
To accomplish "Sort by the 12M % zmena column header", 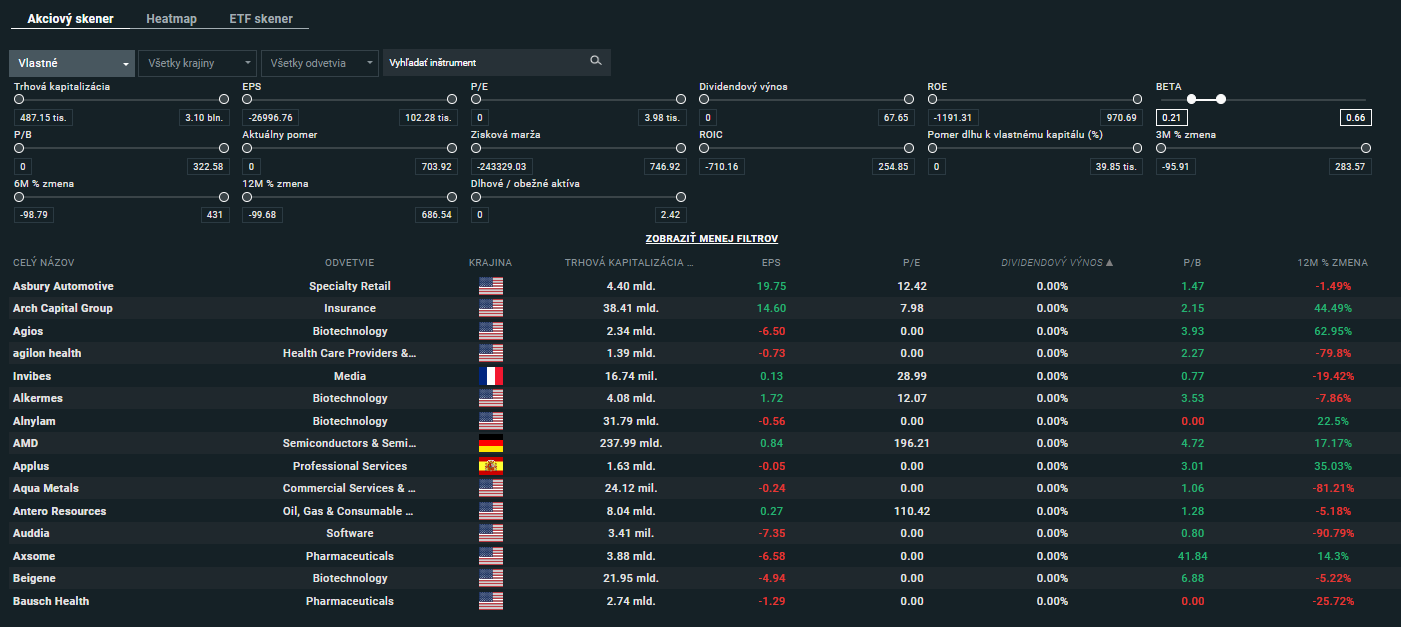I will [1331, 263].
